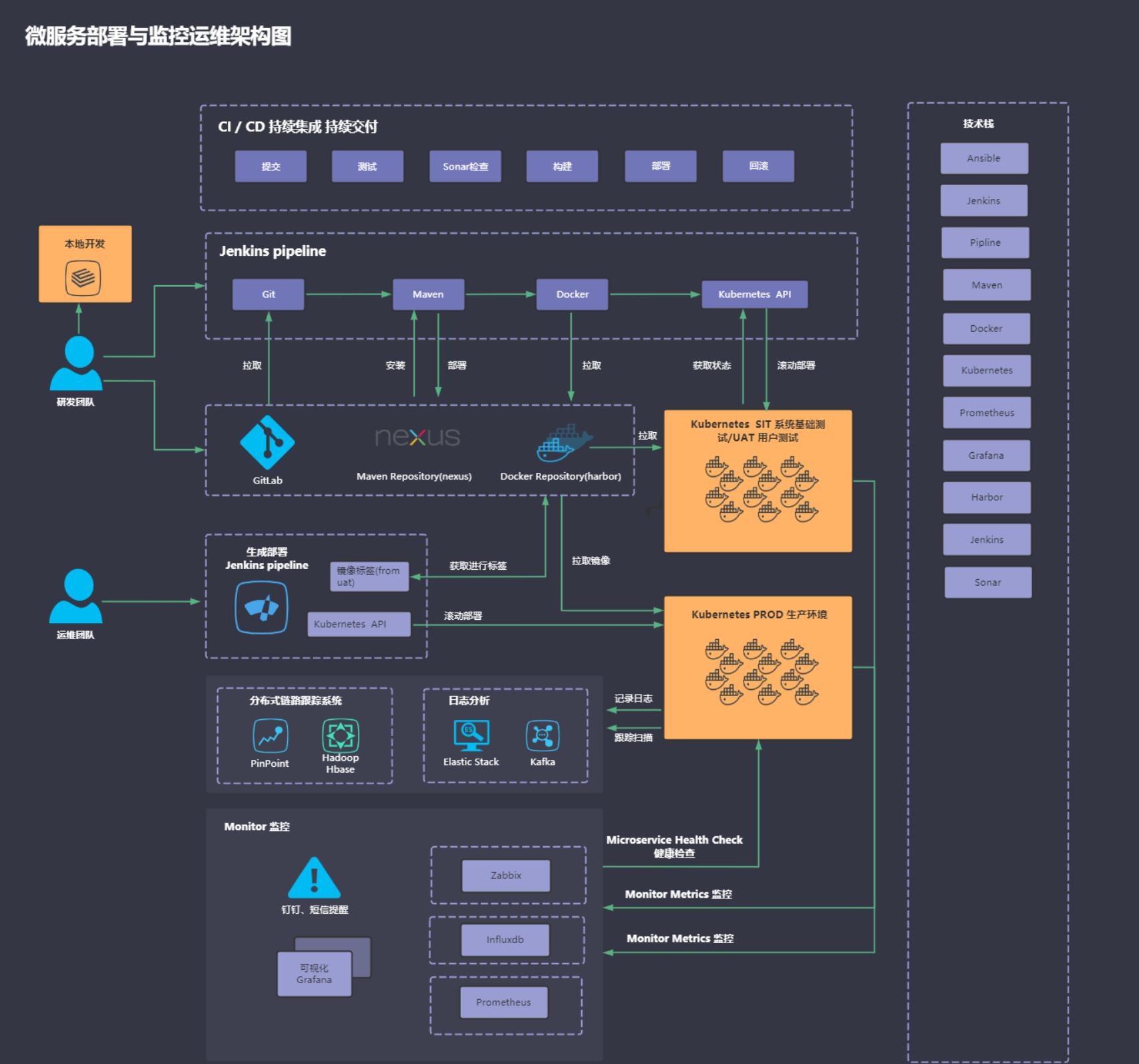Image resolution: width=1139 pixels, height=1064 pixels.
Task: Click the CI / CD 持续集成 持续交付 heading
Action: click(x=298, y=127)
